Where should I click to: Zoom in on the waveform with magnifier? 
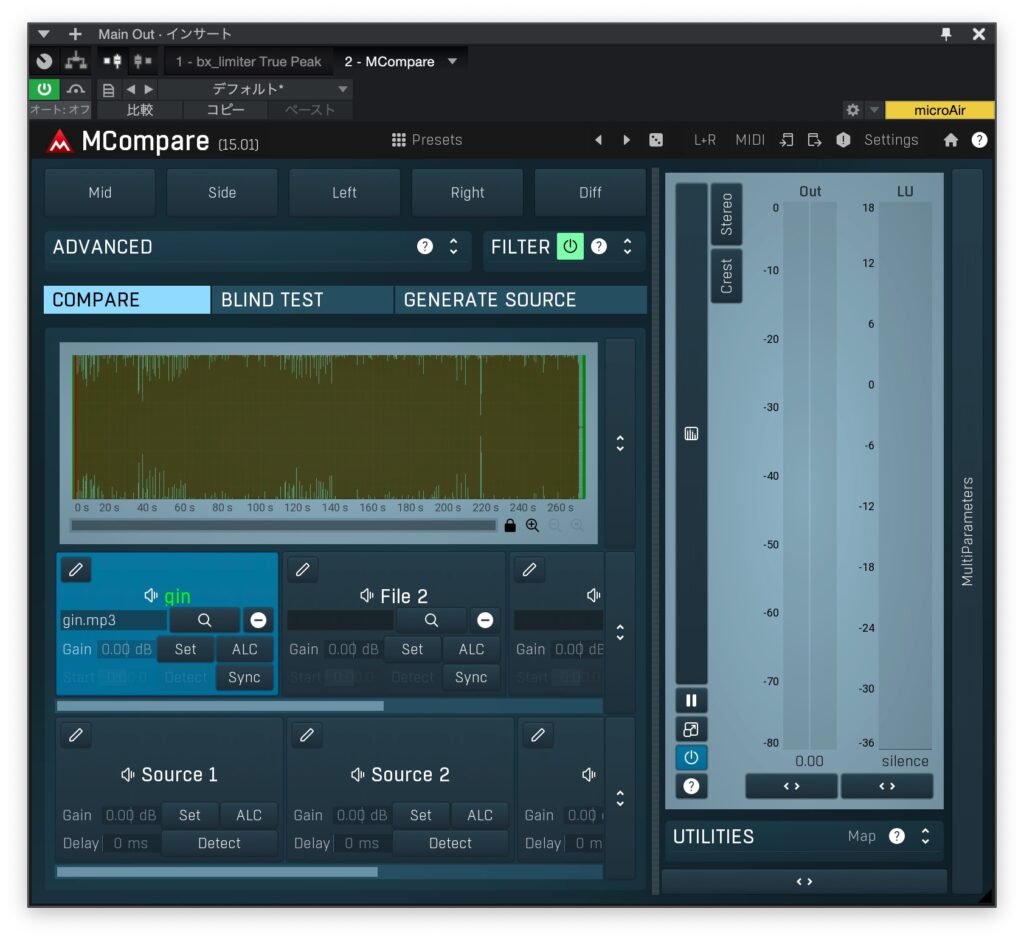tap(532, 525)
